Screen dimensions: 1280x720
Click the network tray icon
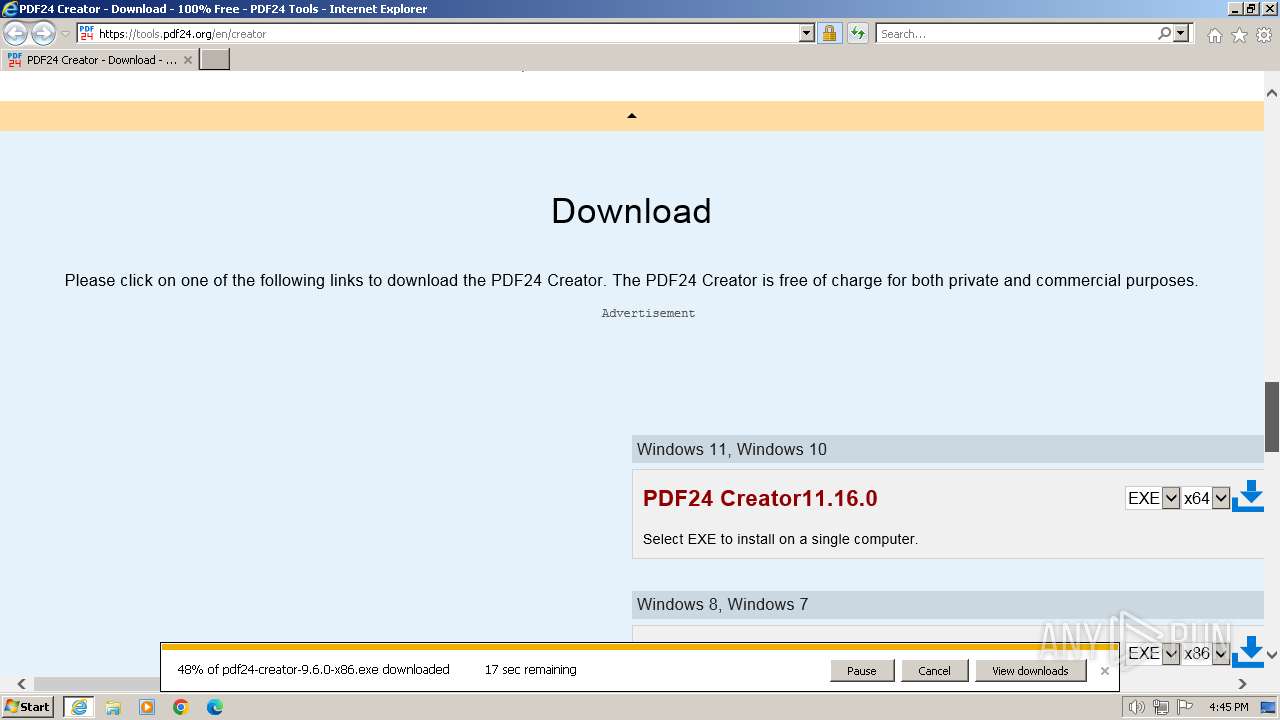(x=1161, y=707)
